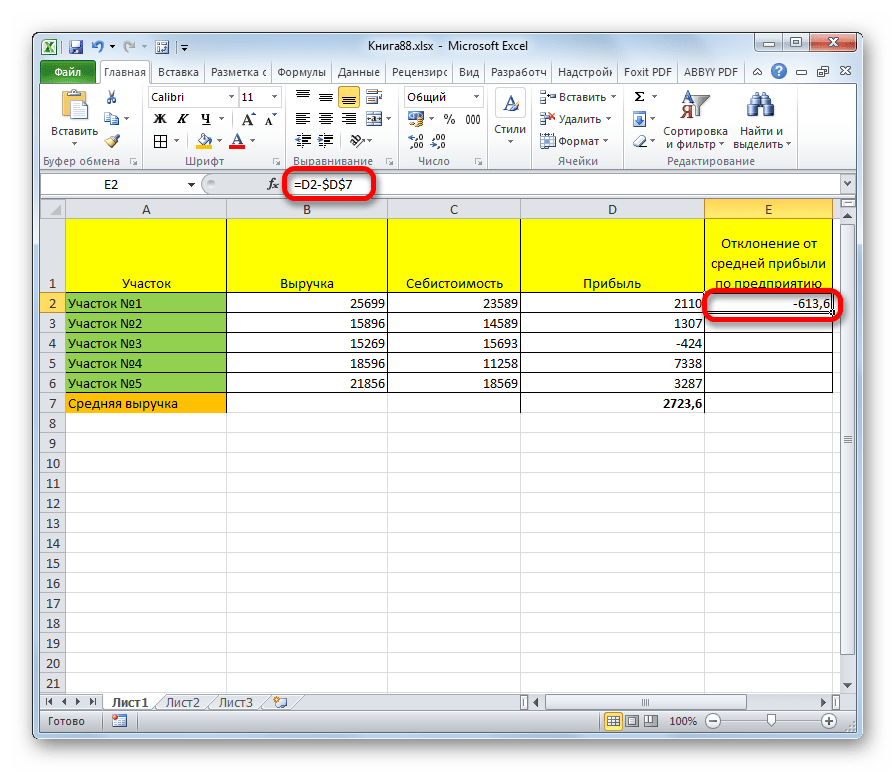
Task: Click the green Файл button
Action: (68, 72)
